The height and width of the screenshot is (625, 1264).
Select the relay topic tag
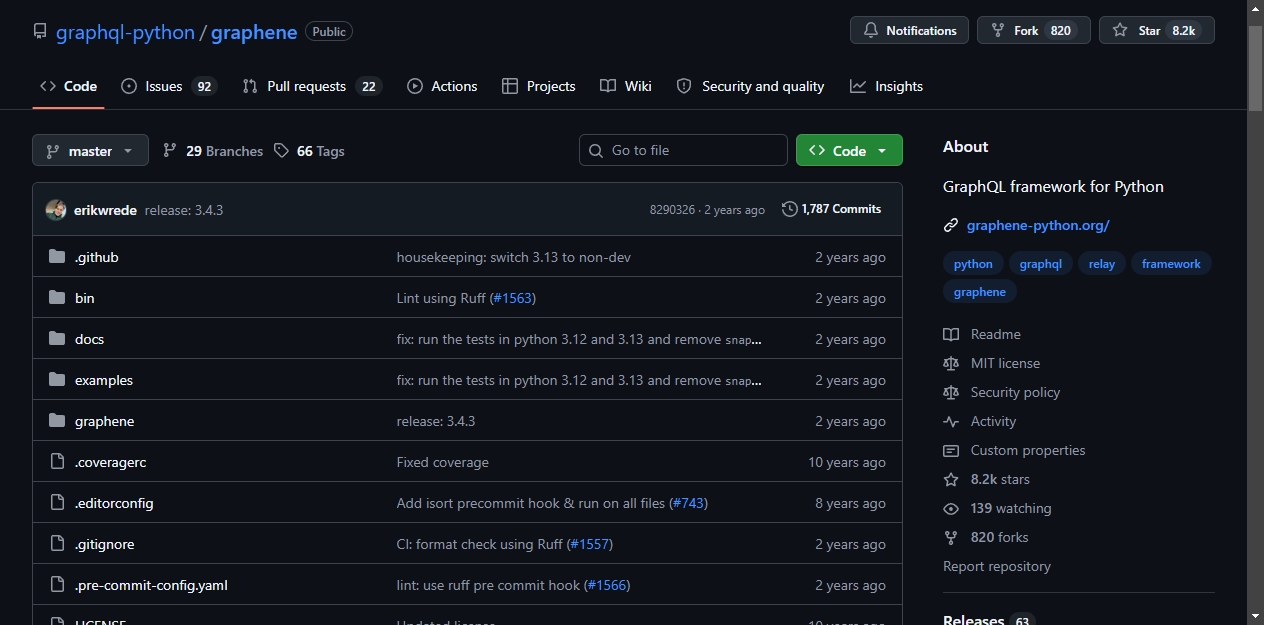tap(1102, 264)
